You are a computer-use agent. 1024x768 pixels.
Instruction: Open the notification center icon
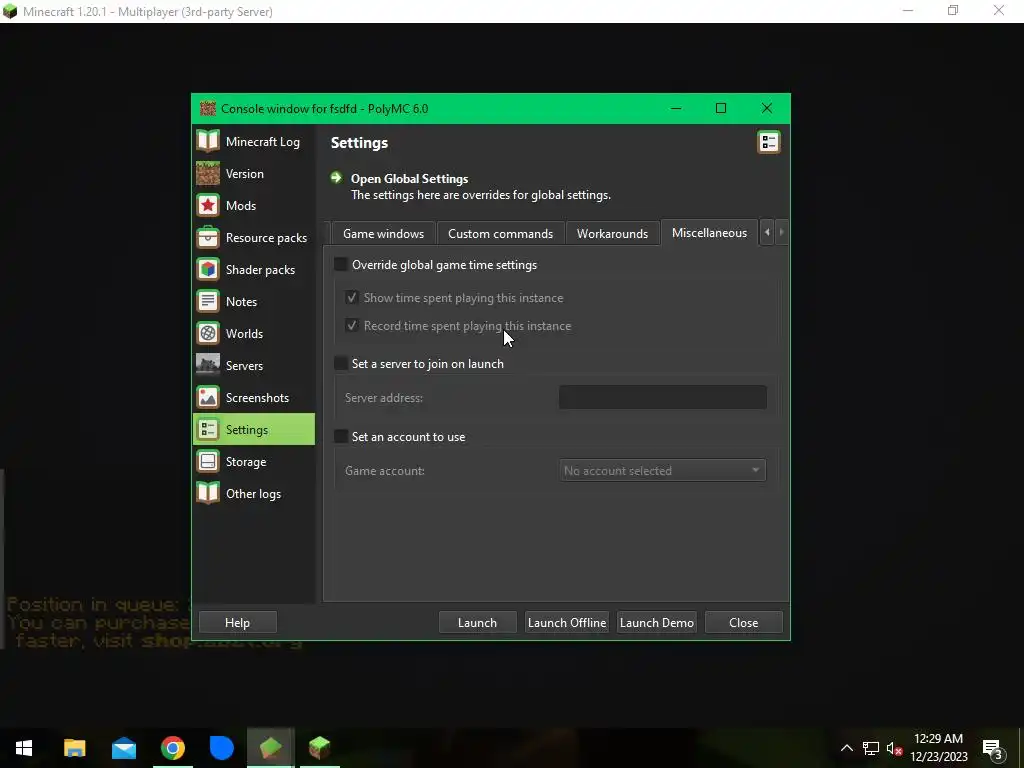(993, 748)
